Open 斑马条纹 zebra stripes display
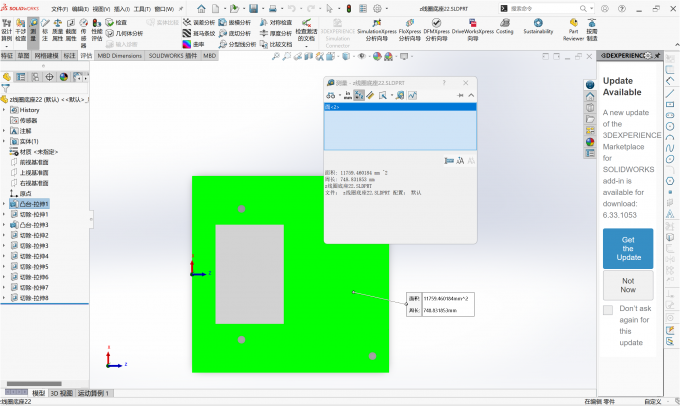 (199, 33)
